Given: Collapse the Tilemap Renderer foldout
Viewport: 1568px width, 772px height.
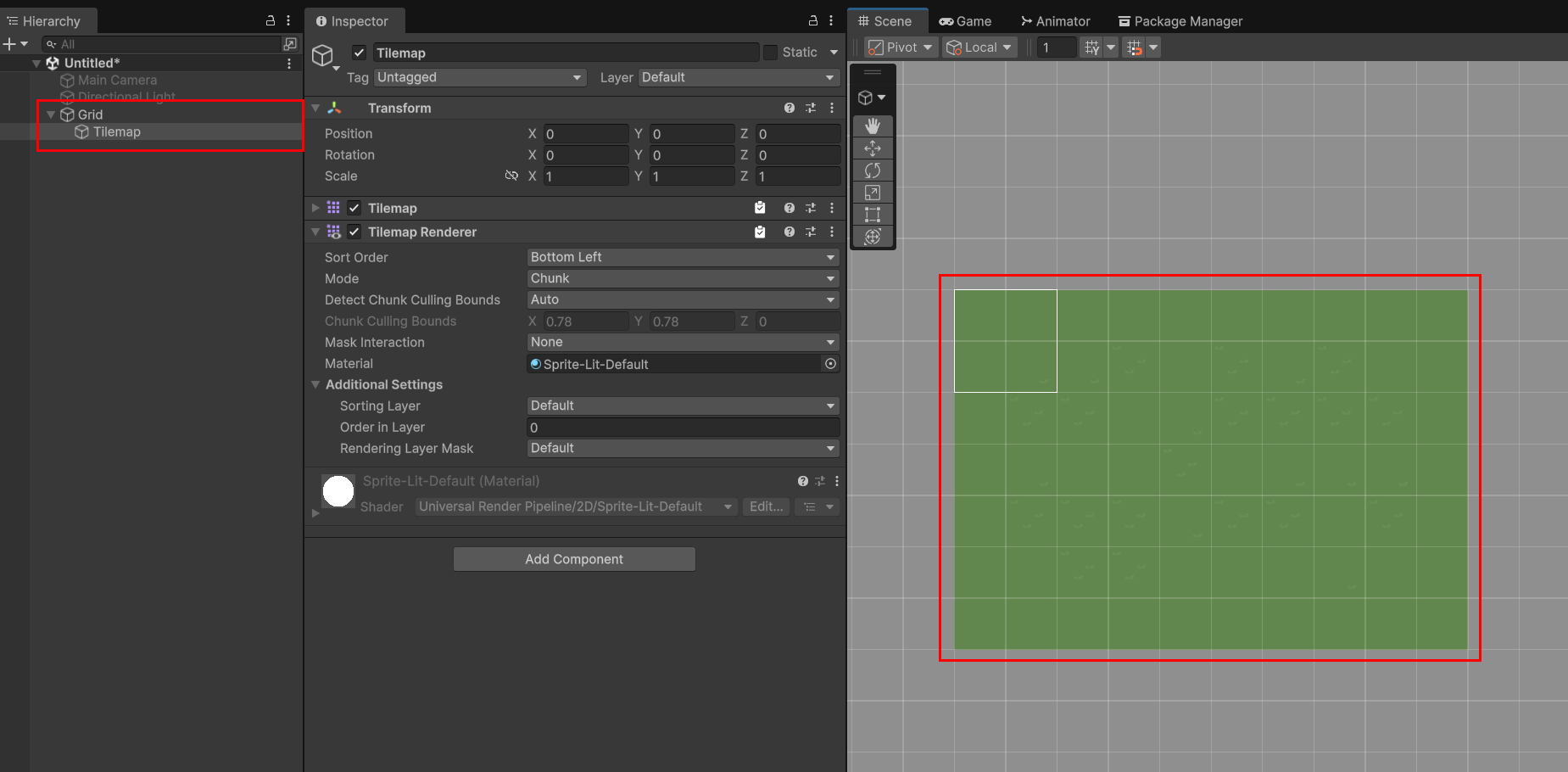Looking at the screenshot, I should click(315, 232).
